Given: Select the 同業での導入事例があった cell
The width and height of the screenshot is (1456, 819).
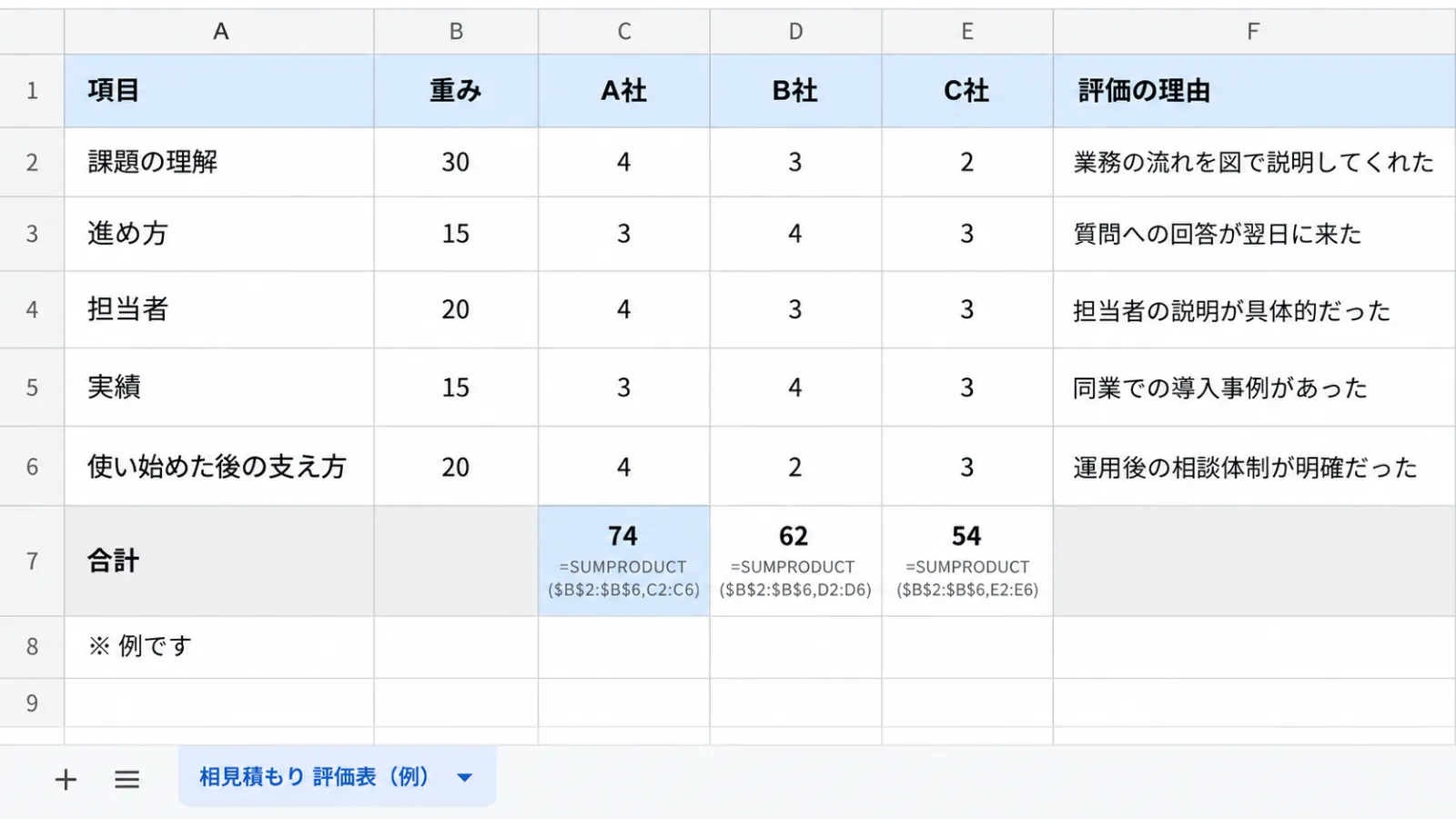Looking at the screenshot, I should coord(1254,387).
